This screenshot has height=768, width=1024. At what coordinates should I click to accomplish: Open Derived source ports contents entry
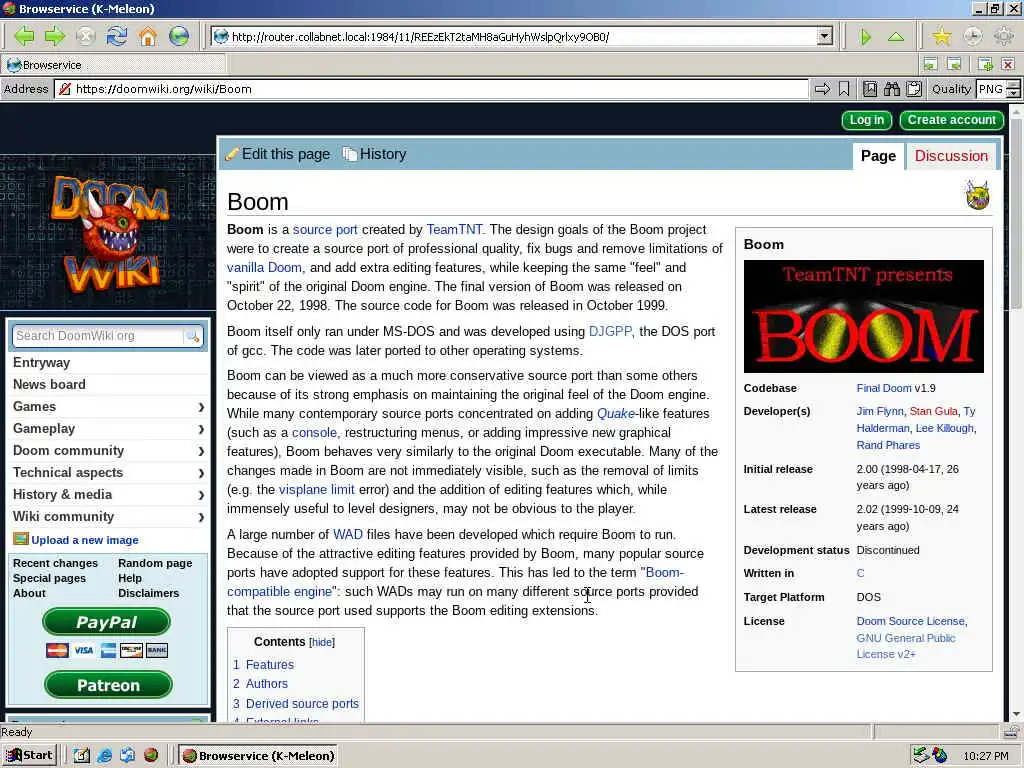(302, 704)
